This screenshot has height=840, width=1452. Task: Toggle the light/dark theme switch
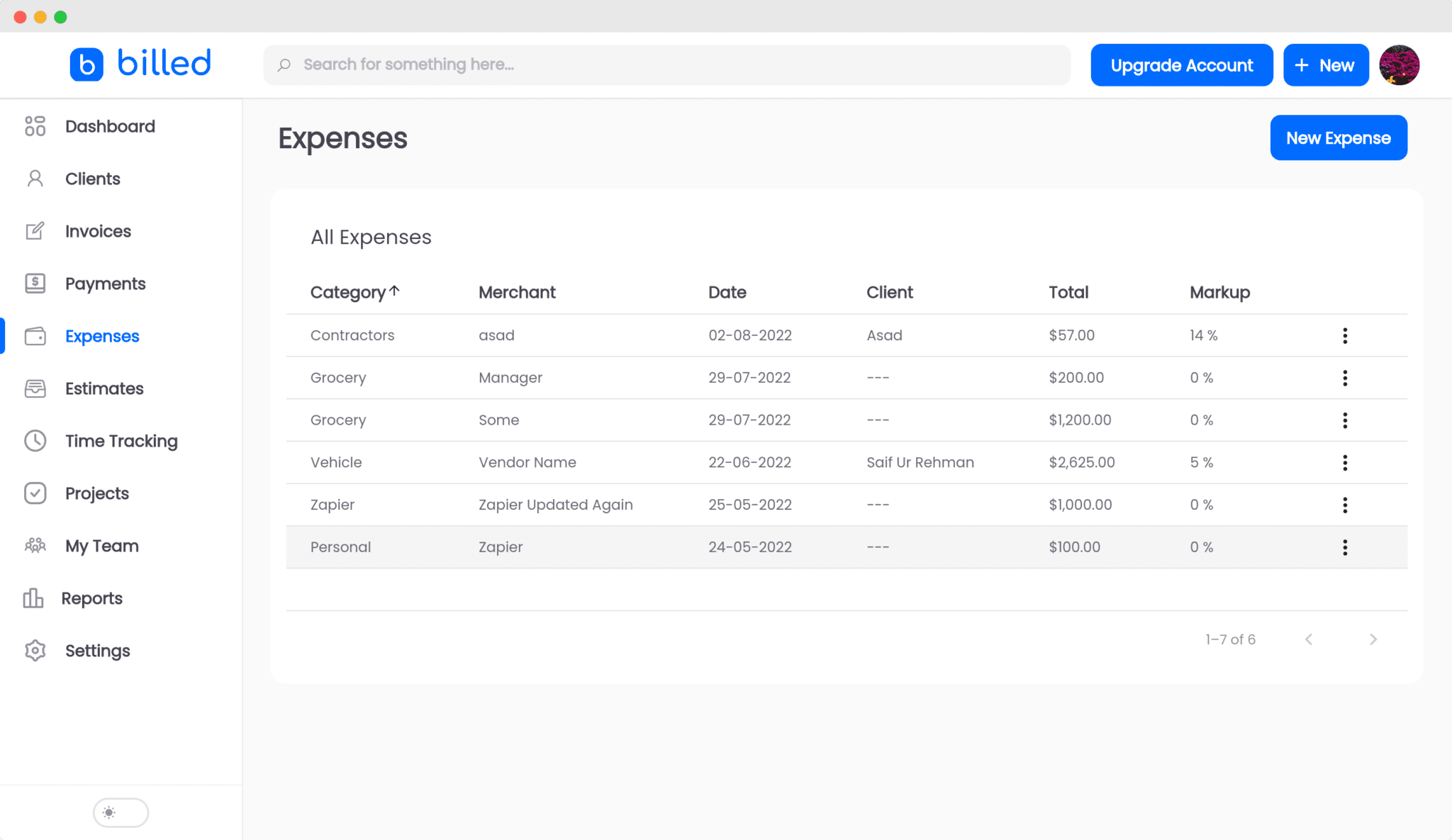tap(121, 812)
